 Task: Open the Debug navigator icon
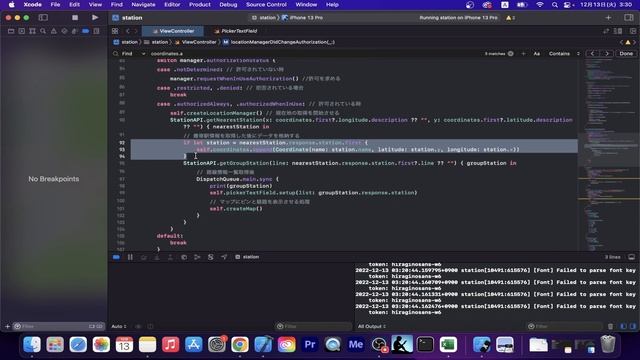point(75,31)
